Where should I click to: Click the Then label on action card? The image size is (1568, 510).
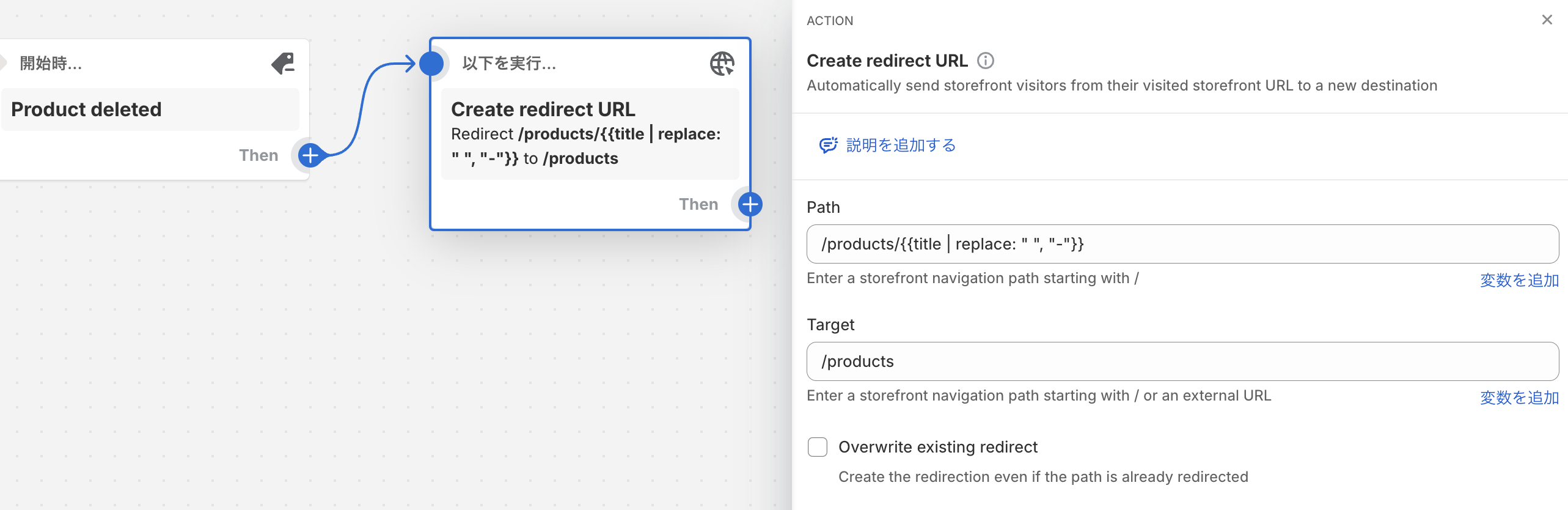click(698, 204)
